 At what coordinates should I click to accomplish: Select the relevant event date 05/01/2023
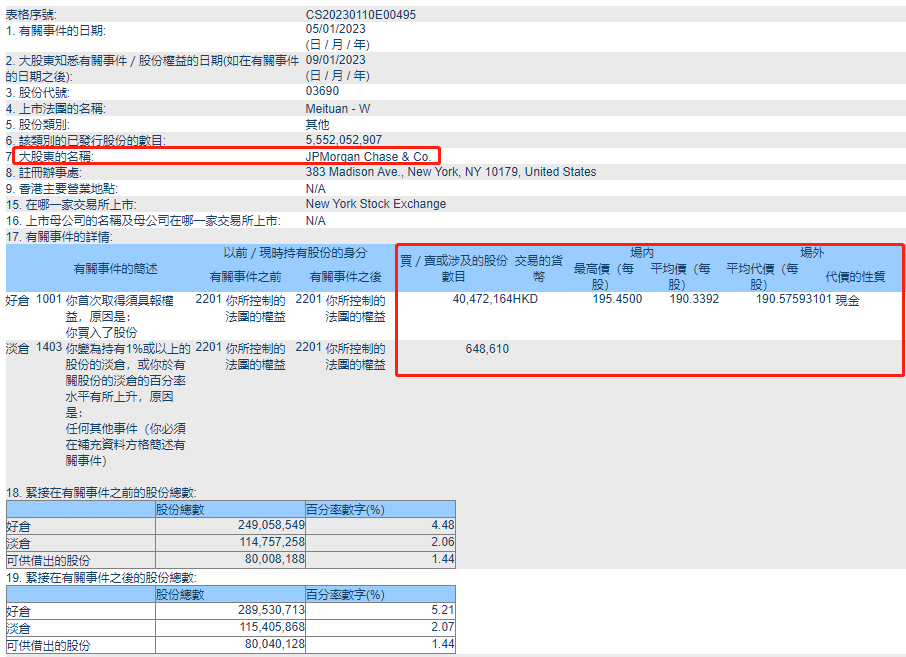pyautogui.click(x=335, y=30)
